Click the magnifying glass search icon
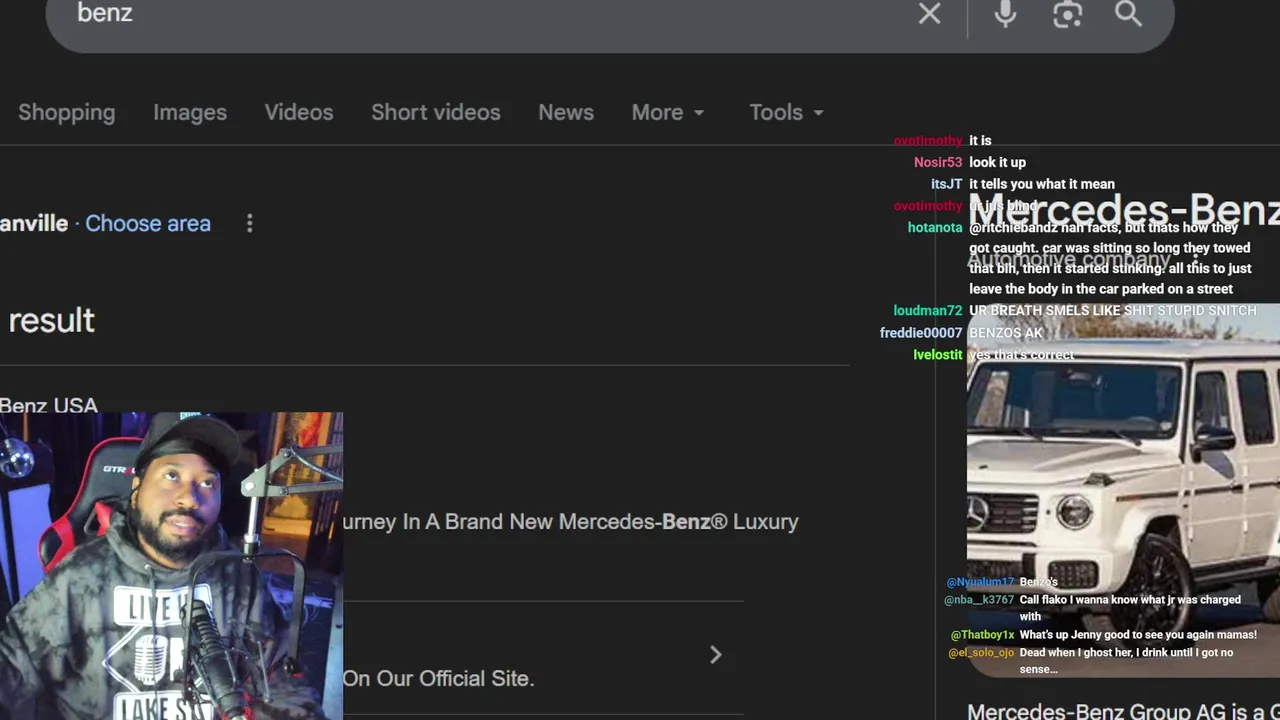This screenshot has height=720, width=1280. (x=1128, y=14)
